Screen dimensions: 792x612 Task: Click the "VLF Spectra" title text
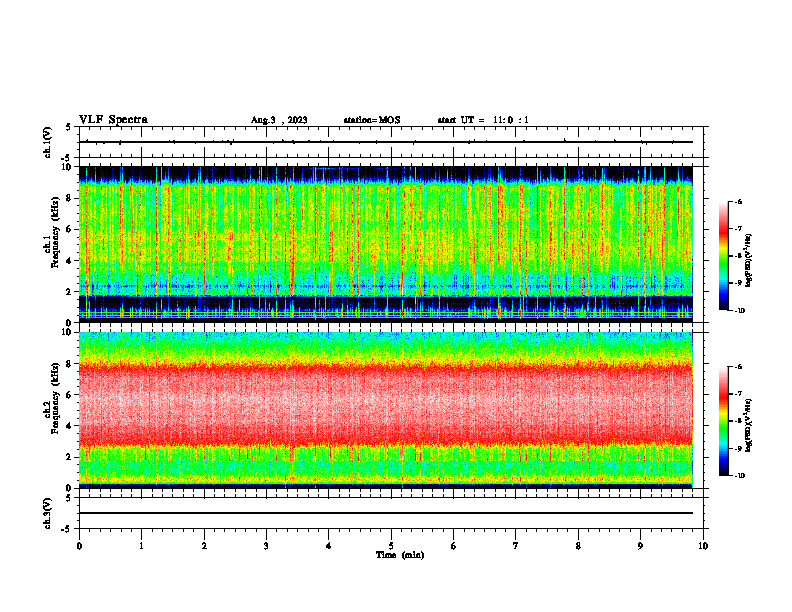click(113, 120)
